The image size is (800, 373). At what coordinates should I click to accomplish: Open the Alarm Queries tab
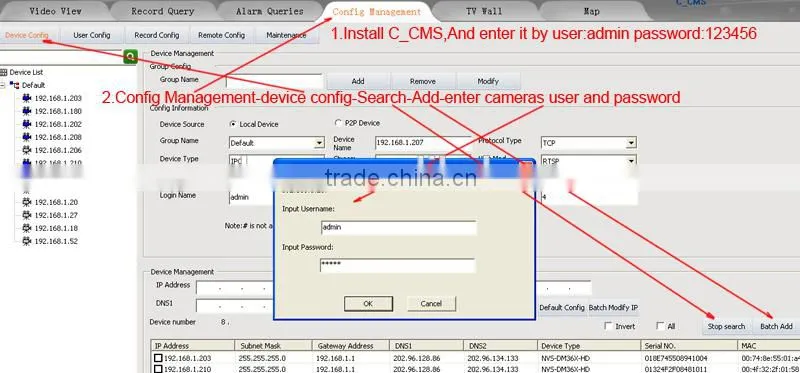(x=269, y=11)
